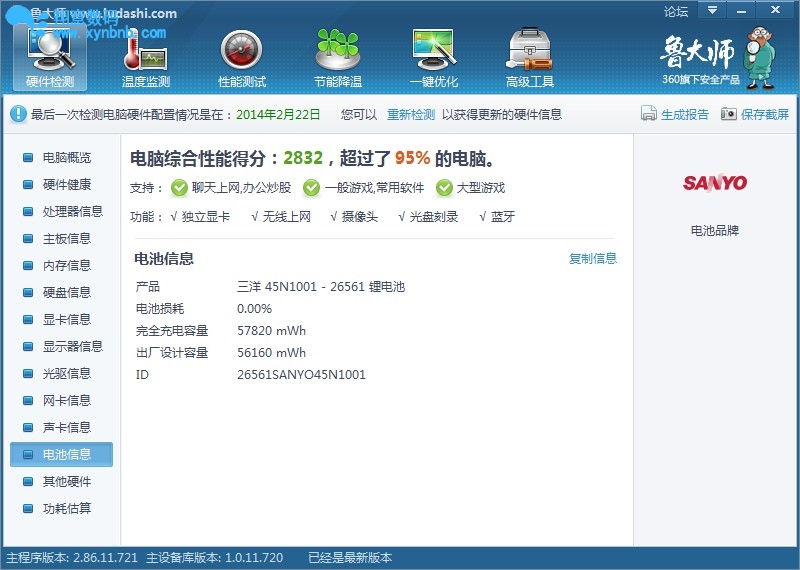Image resolution: width=800 pixels, height=570 pixels.
Task: Open title bar dropdown arrow menu
Action: pos(712,11)
